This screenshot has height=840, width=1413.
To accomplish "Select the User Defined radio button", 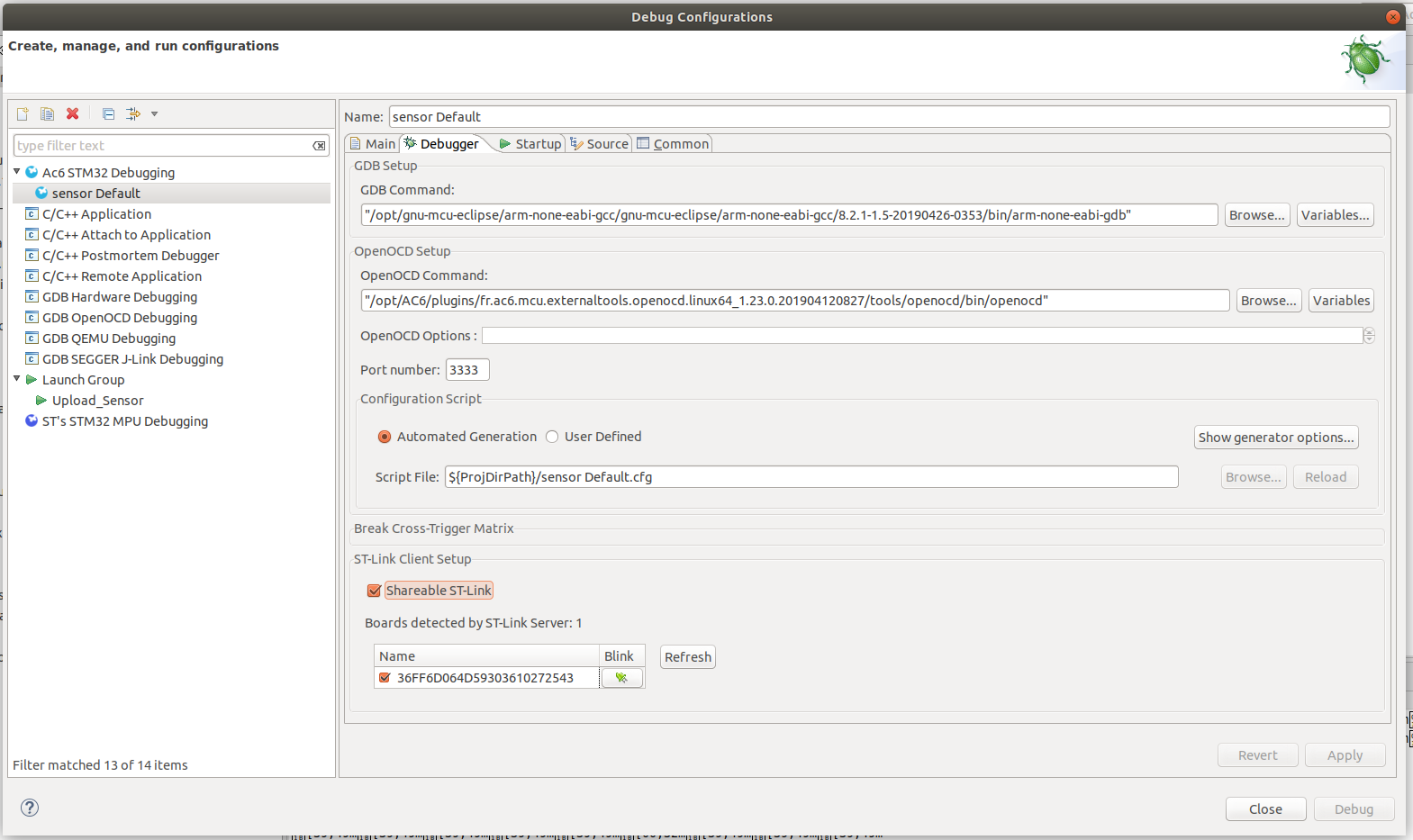I will tap(552, 437).
